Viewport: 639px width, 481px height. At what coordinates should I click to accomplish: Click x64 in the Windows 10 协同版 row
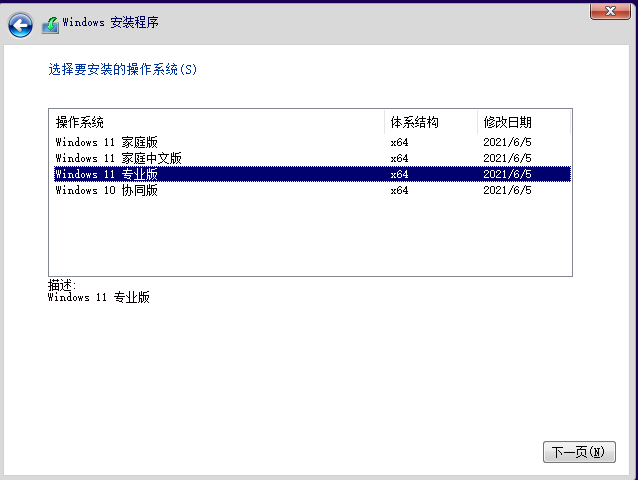(399, 190)
